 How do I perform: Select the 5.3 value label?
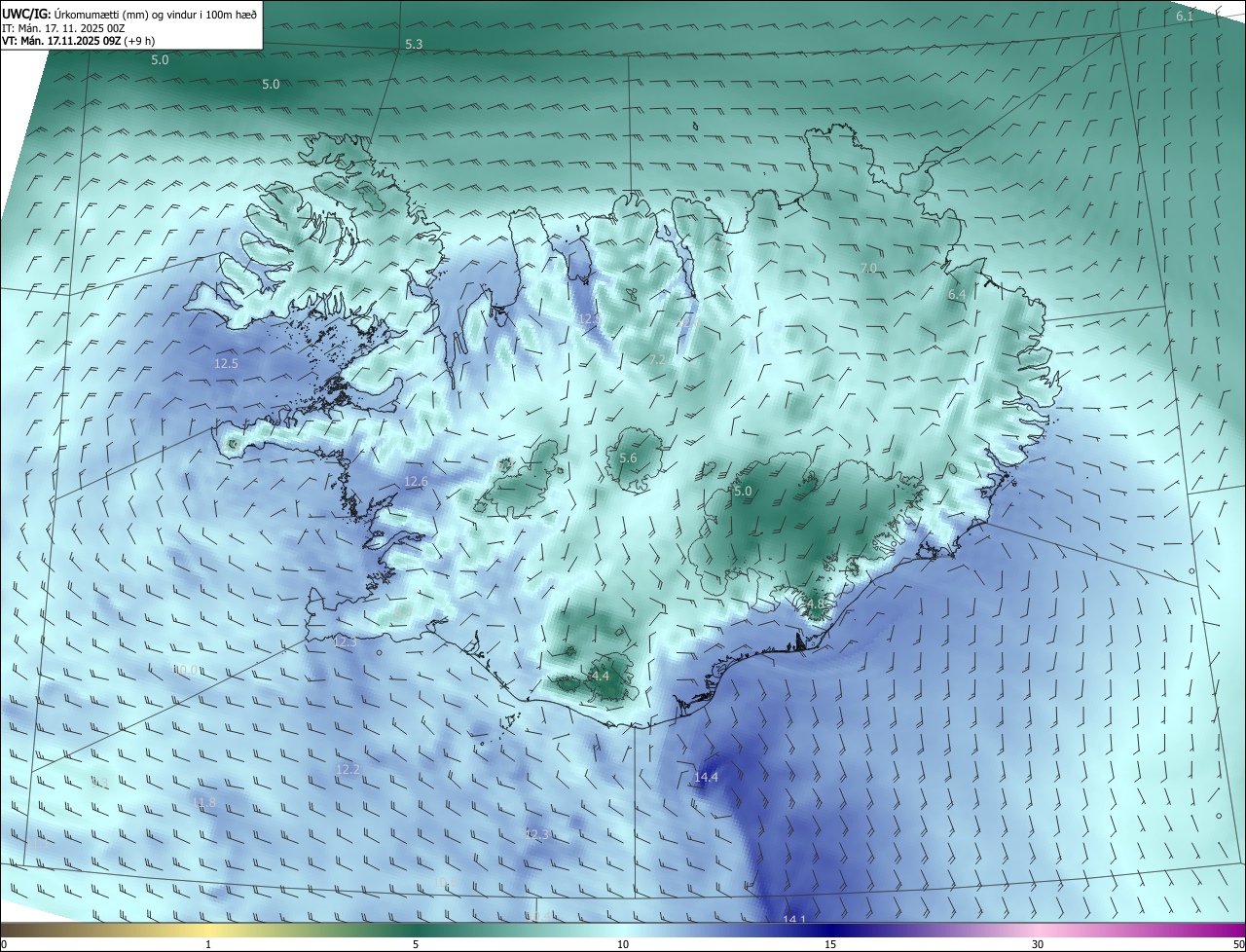pyautogui.click(x=414, y=45)
